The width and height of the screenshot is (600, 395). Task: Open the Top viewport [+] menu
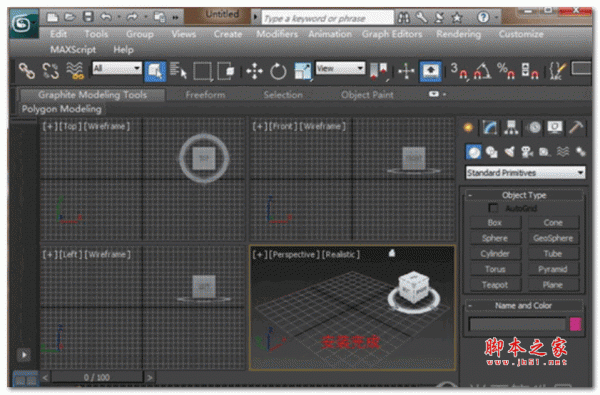pyautogui.click(x=50, y=126)
